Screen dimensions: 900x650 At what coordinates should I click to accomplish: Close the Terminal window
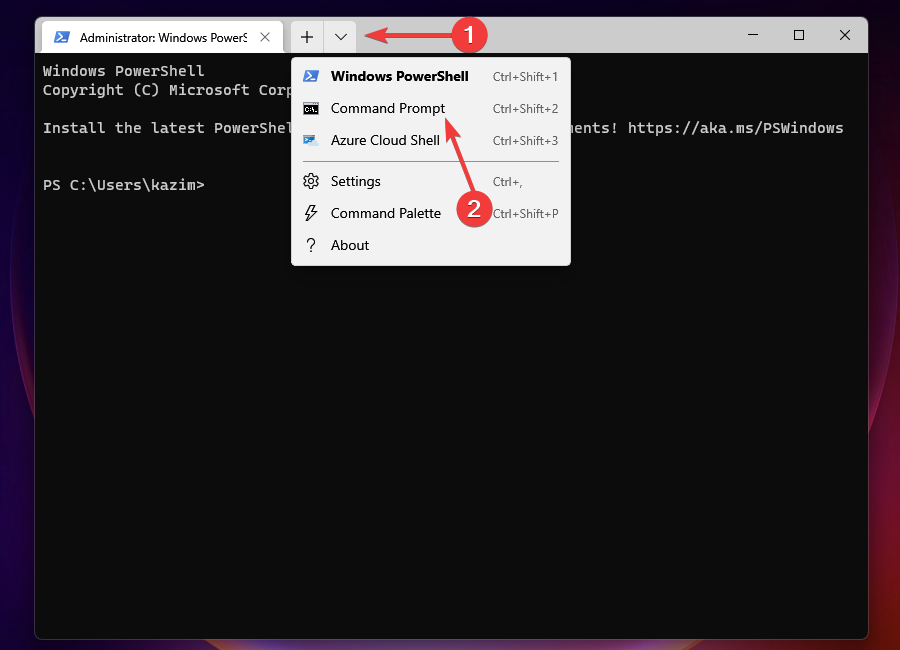point(844,35)
